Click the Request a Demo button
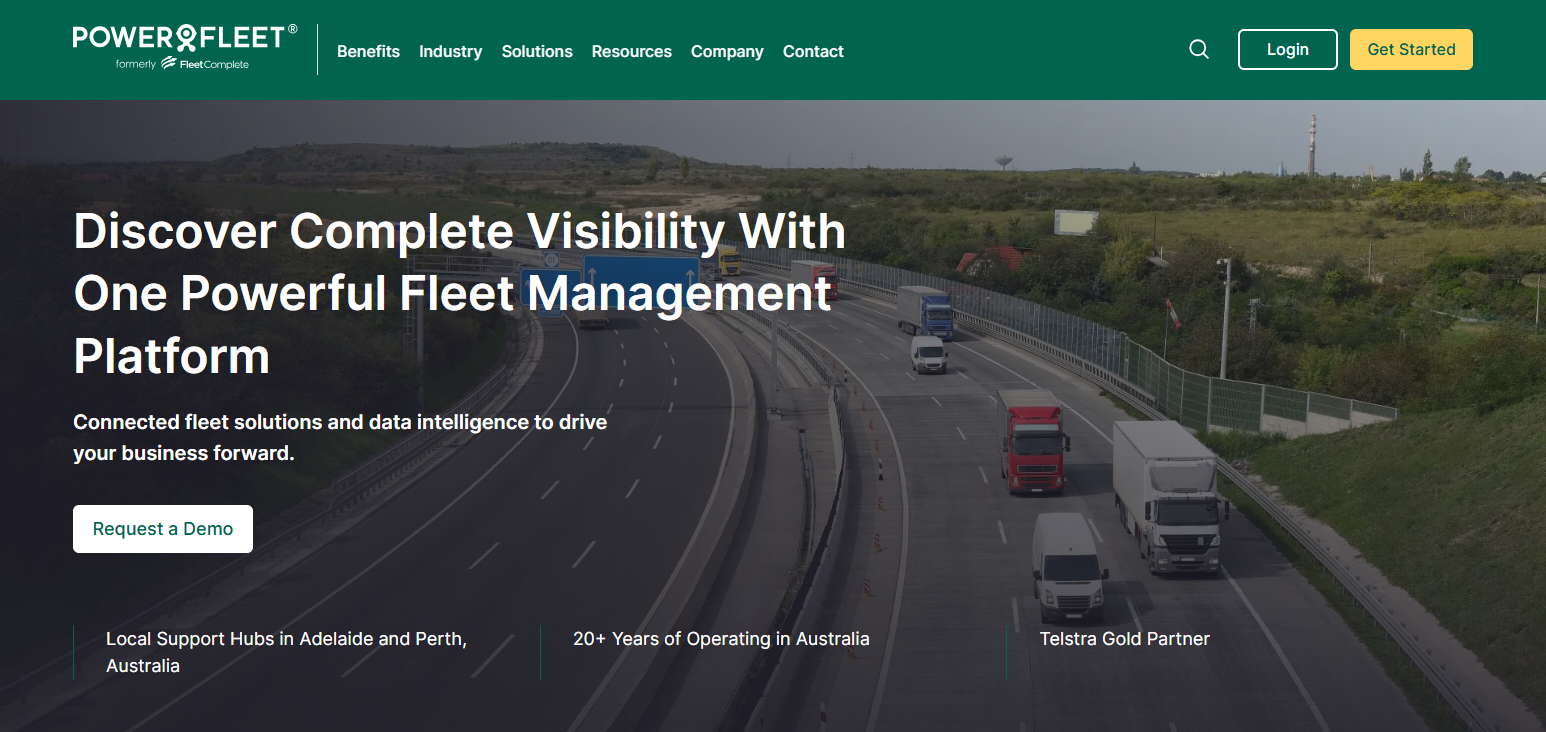The height and width of the screenshot is (732, 1546). click(163, 529)
